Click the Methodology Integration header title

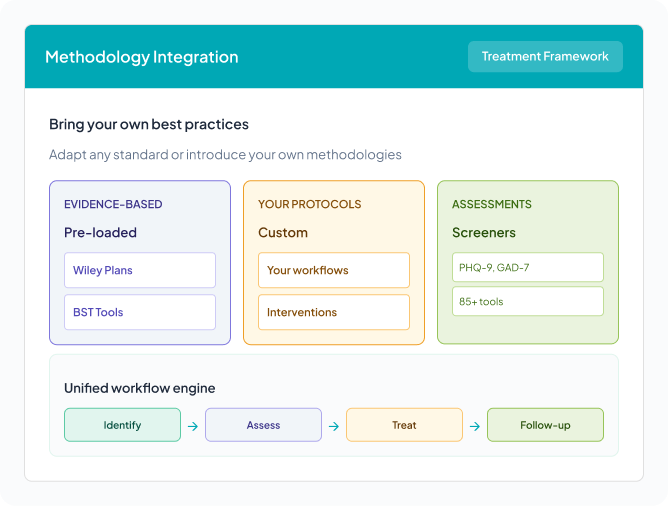(x=142, y=57)
